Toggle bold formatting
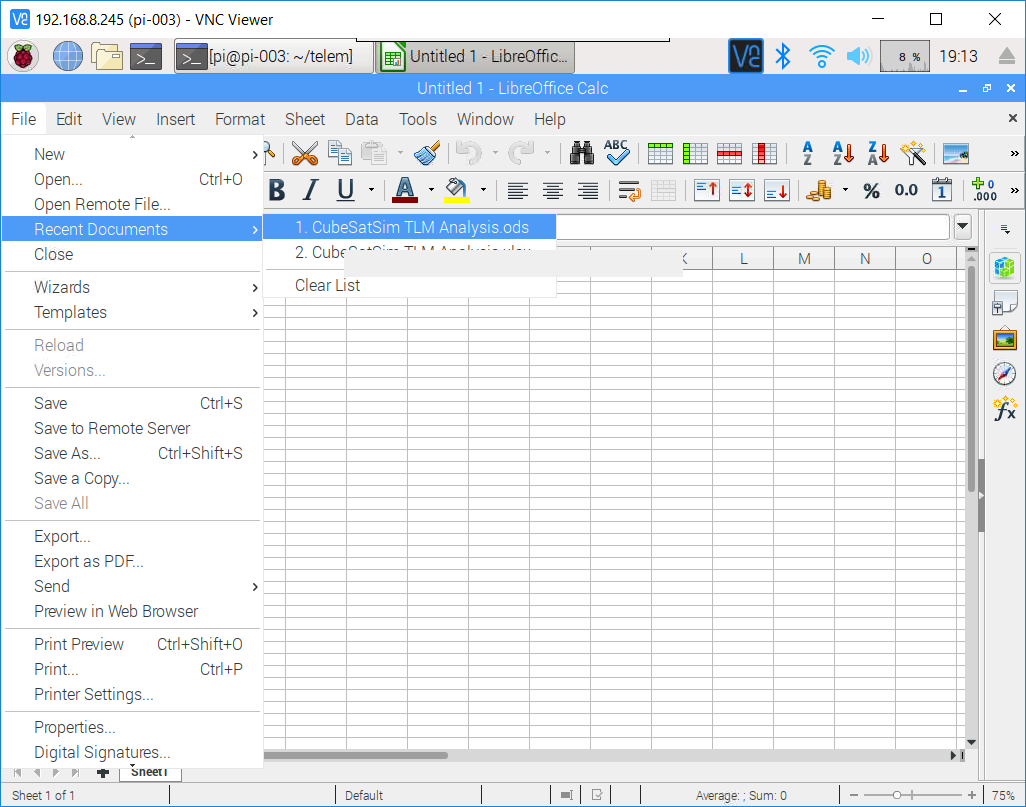The image size is (1026, 807). coord(277,189)
